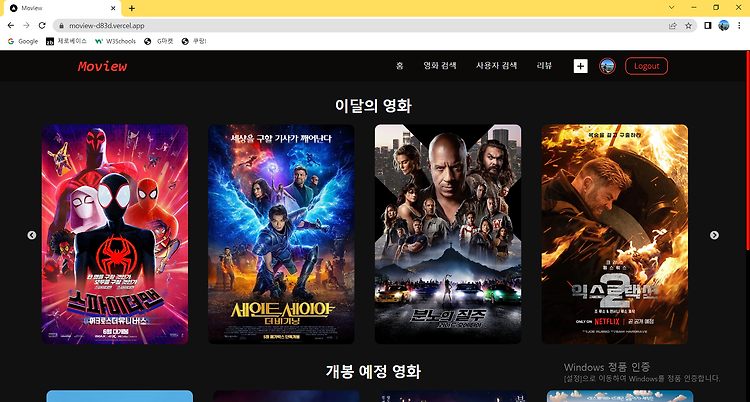Bookmark this page with the star icon
This screenshot has width=750, height=402.
688,26
